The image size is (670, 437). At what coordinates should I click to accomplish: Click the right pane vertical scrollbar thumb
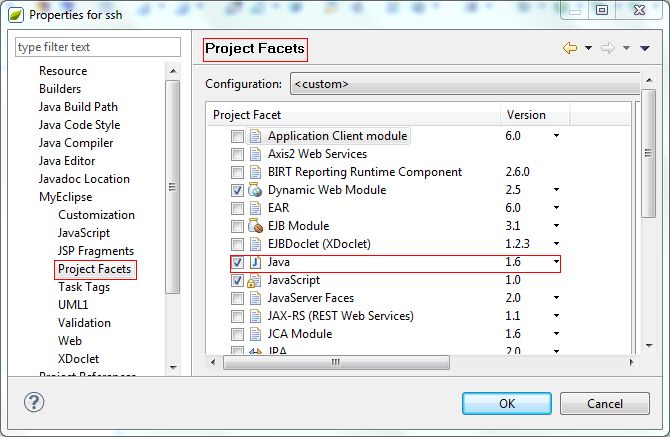point(649,153)
